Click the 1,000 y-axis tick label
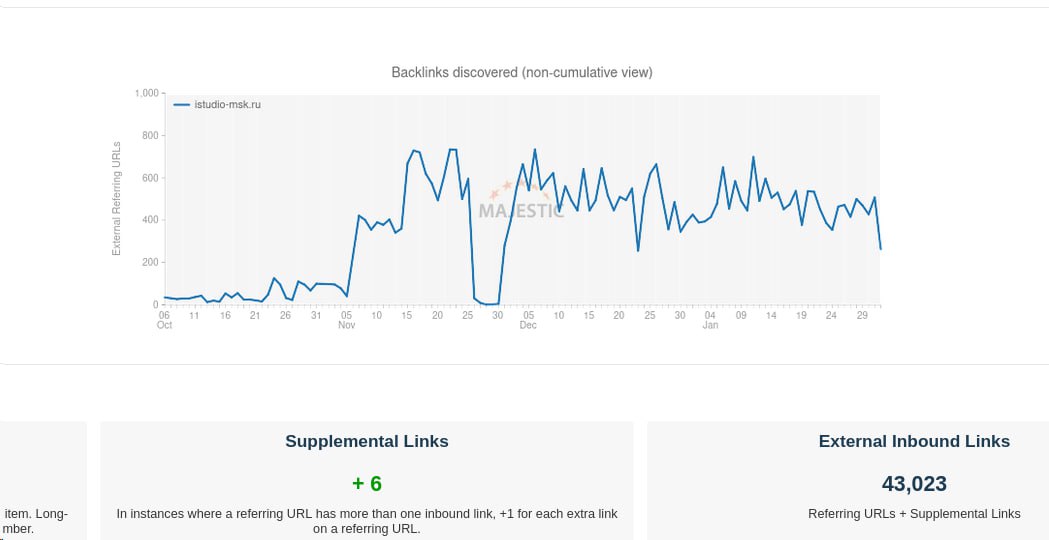The image size is (1049, 540). (x=146, y=93)
